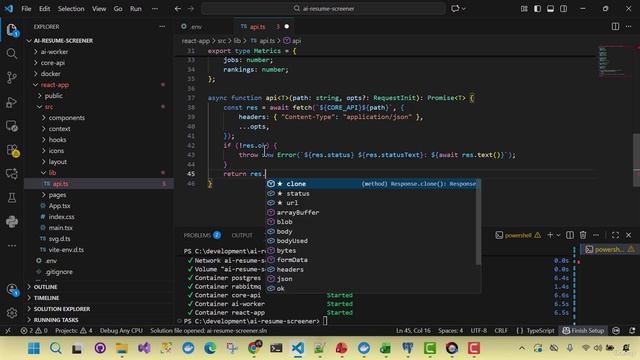The height and width of the screenshot is (360, 640).
Task: Open the Run and Debug view
Action: (x=12, y=102)
